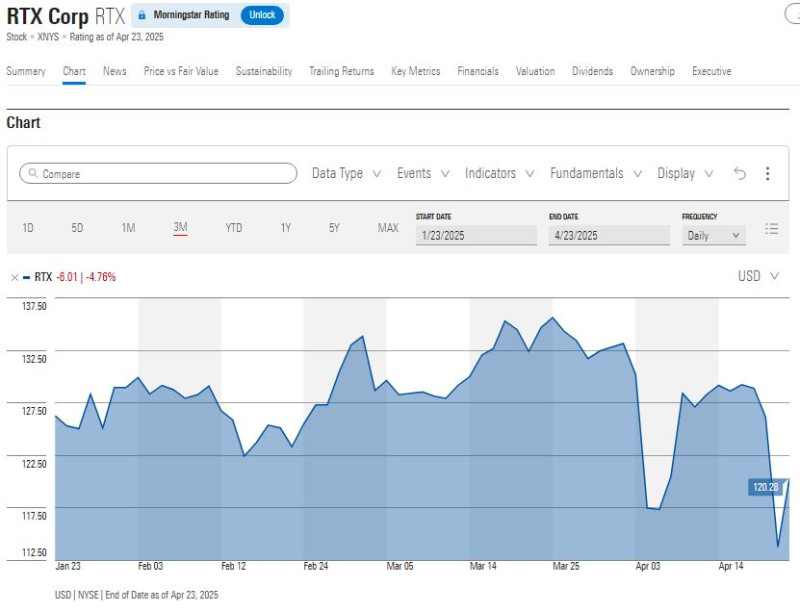Select the 1Y time range
The height and width of the screenshot is (612, 800).
pos(286,228)
